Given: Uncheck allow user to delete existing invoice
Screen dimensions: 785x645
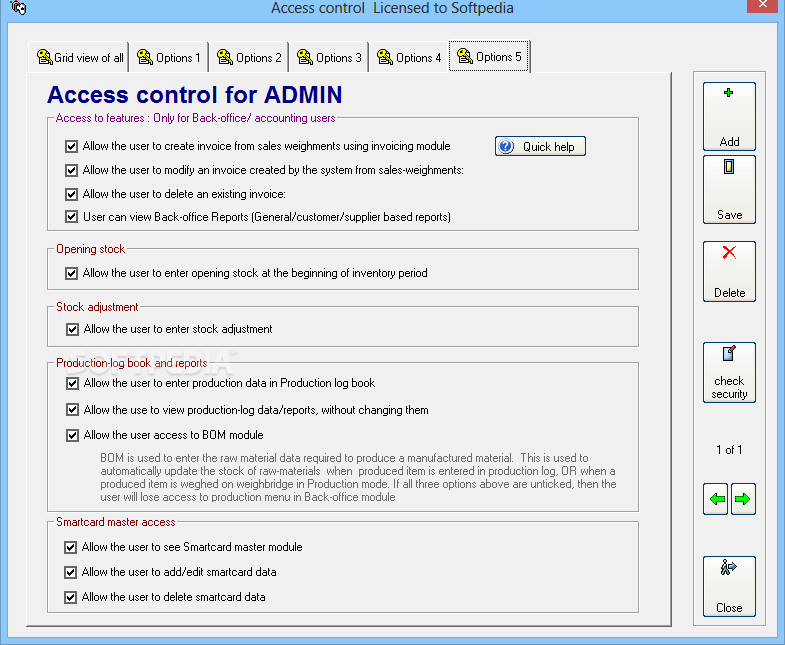Looking at the screenshot, I should (71, 194).
